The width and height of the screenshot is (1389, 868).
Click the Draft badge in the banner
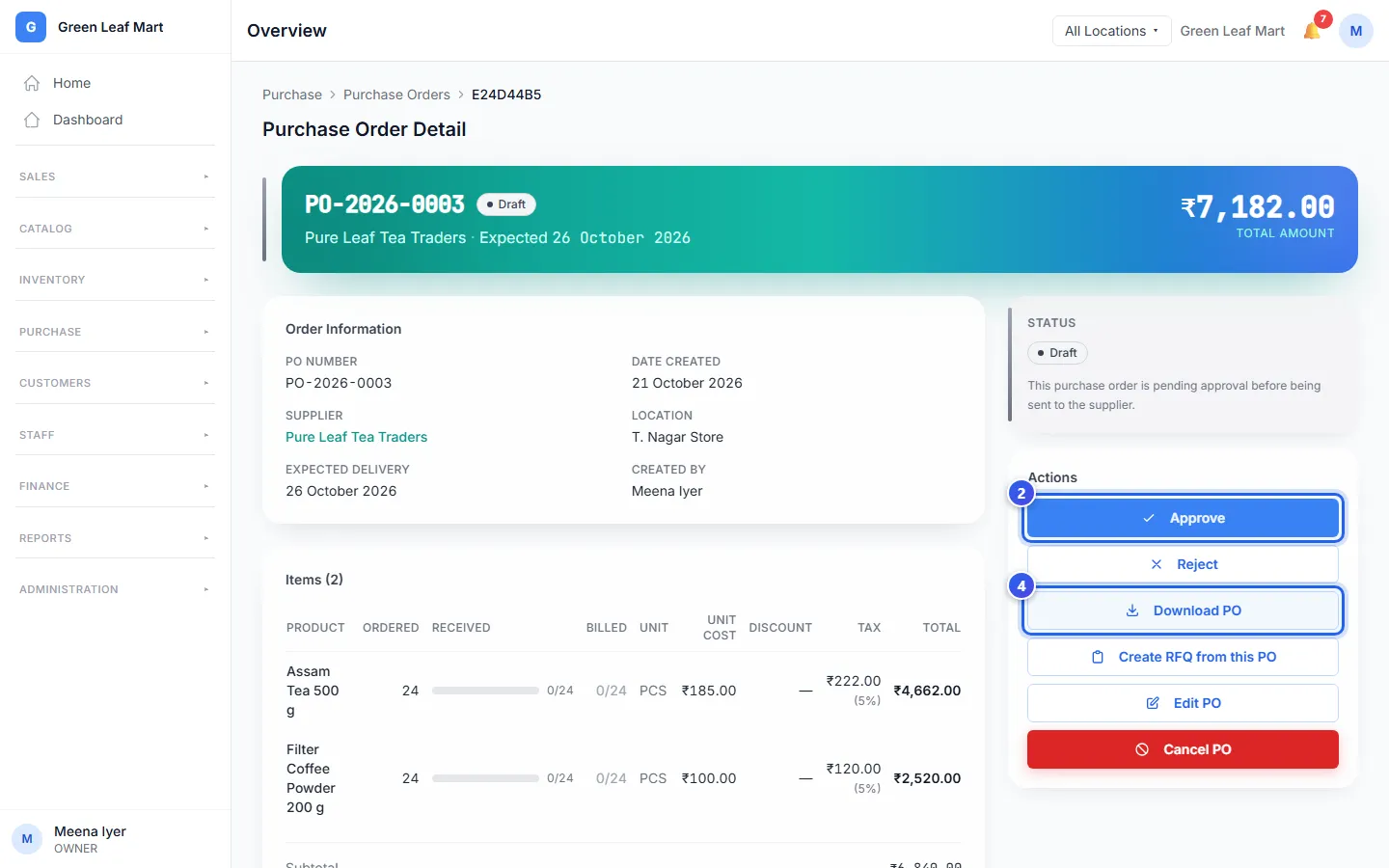[x=506, y=204]
